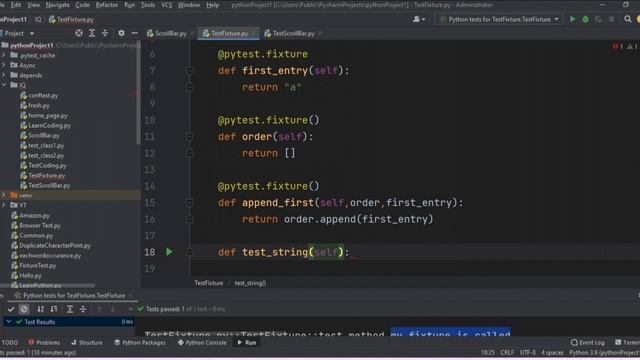Sort test results alphabetically
The width and height of the screenshot is (640, 360).
pyautogui.click(x=40, y=309)
